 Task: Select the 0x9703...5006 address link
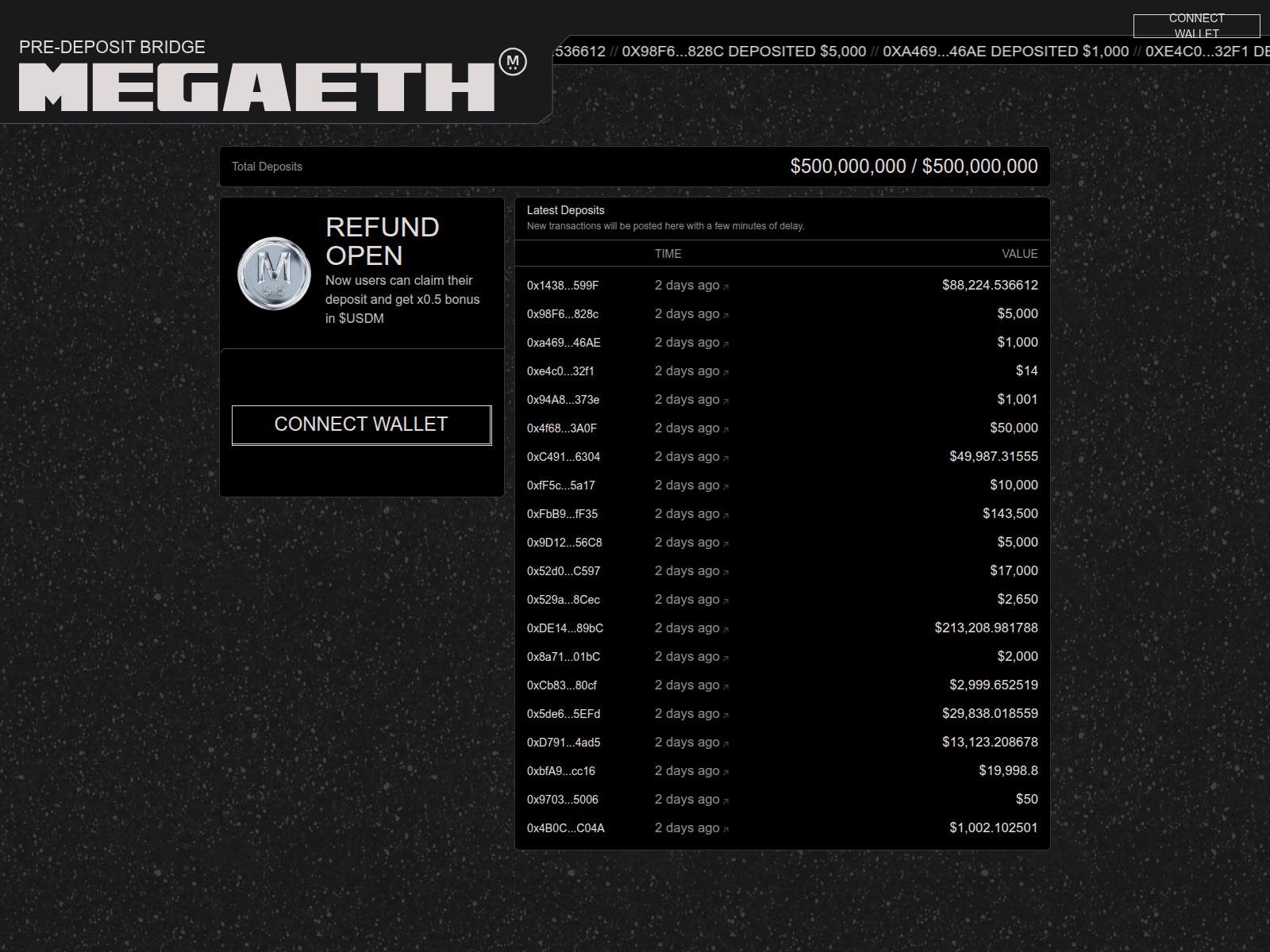(x=563, y=800)
